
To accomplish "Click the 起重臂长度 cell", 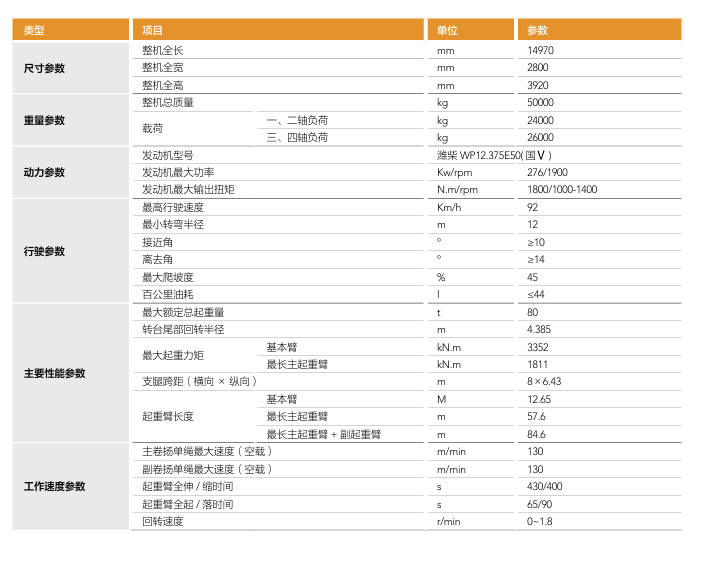I will [x=168, y=416].
